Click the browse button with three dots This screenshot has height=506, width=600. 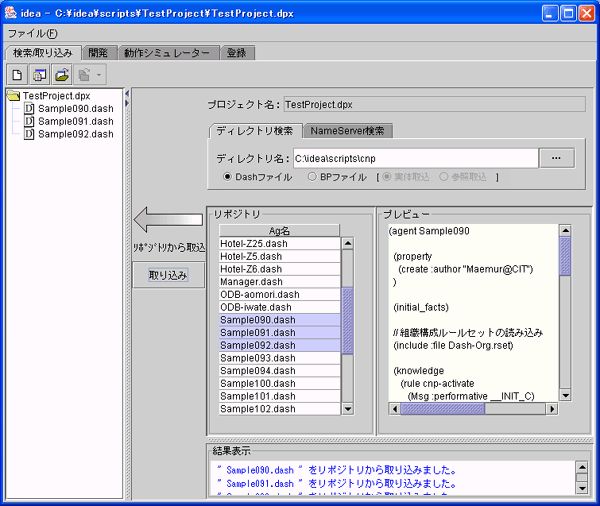click(556, 158)
